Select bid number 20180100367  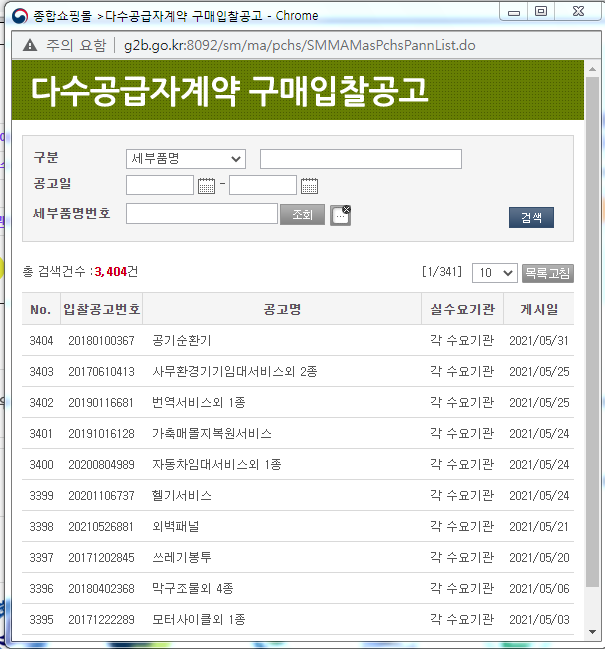pyautogui.click(x=101, y=341)
